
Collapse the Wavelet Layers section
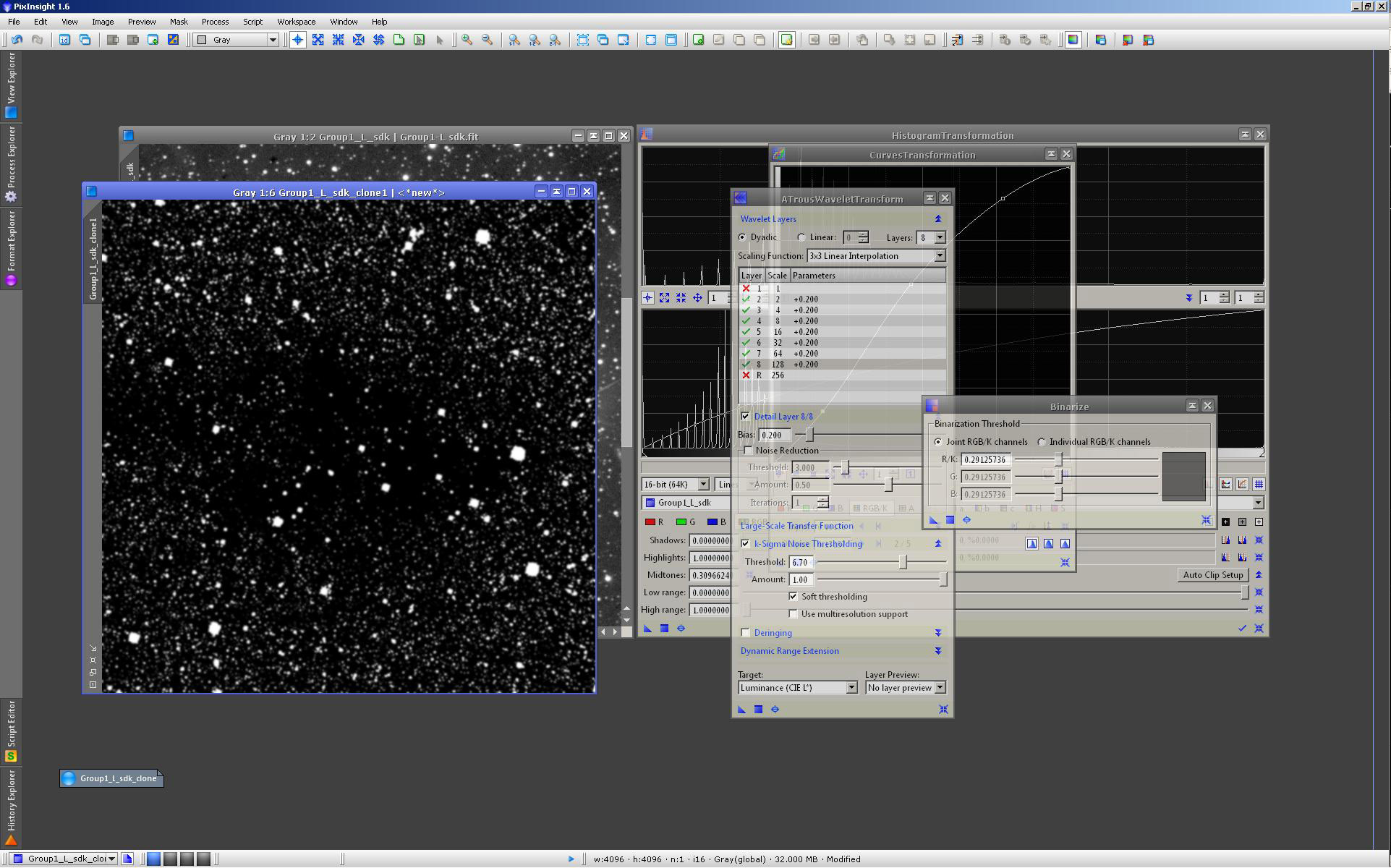pyautogui.click(x=938, y=219)
